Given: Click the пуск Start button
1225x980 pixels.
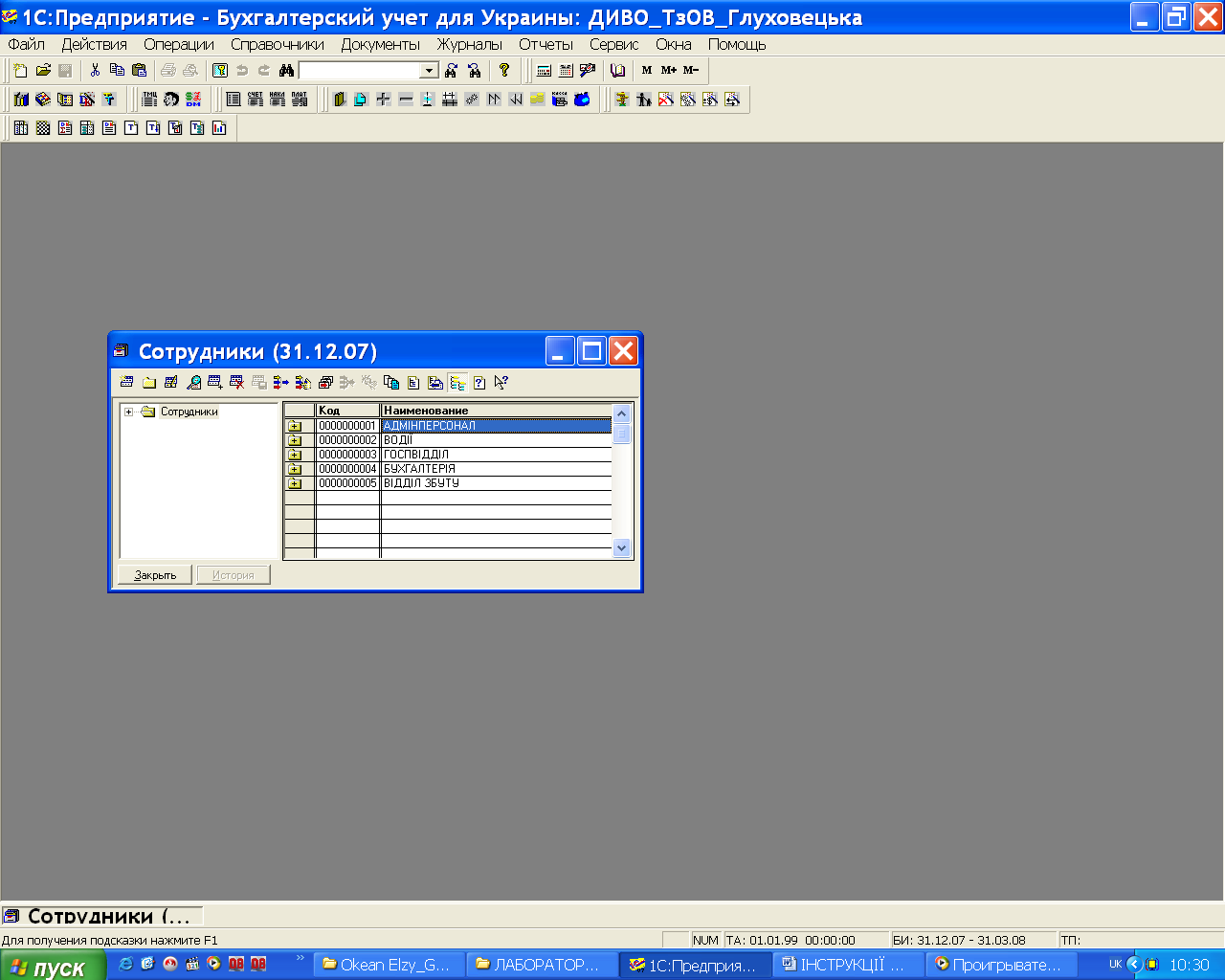Looking at the screenshot, I should click(x=53, y=966).
